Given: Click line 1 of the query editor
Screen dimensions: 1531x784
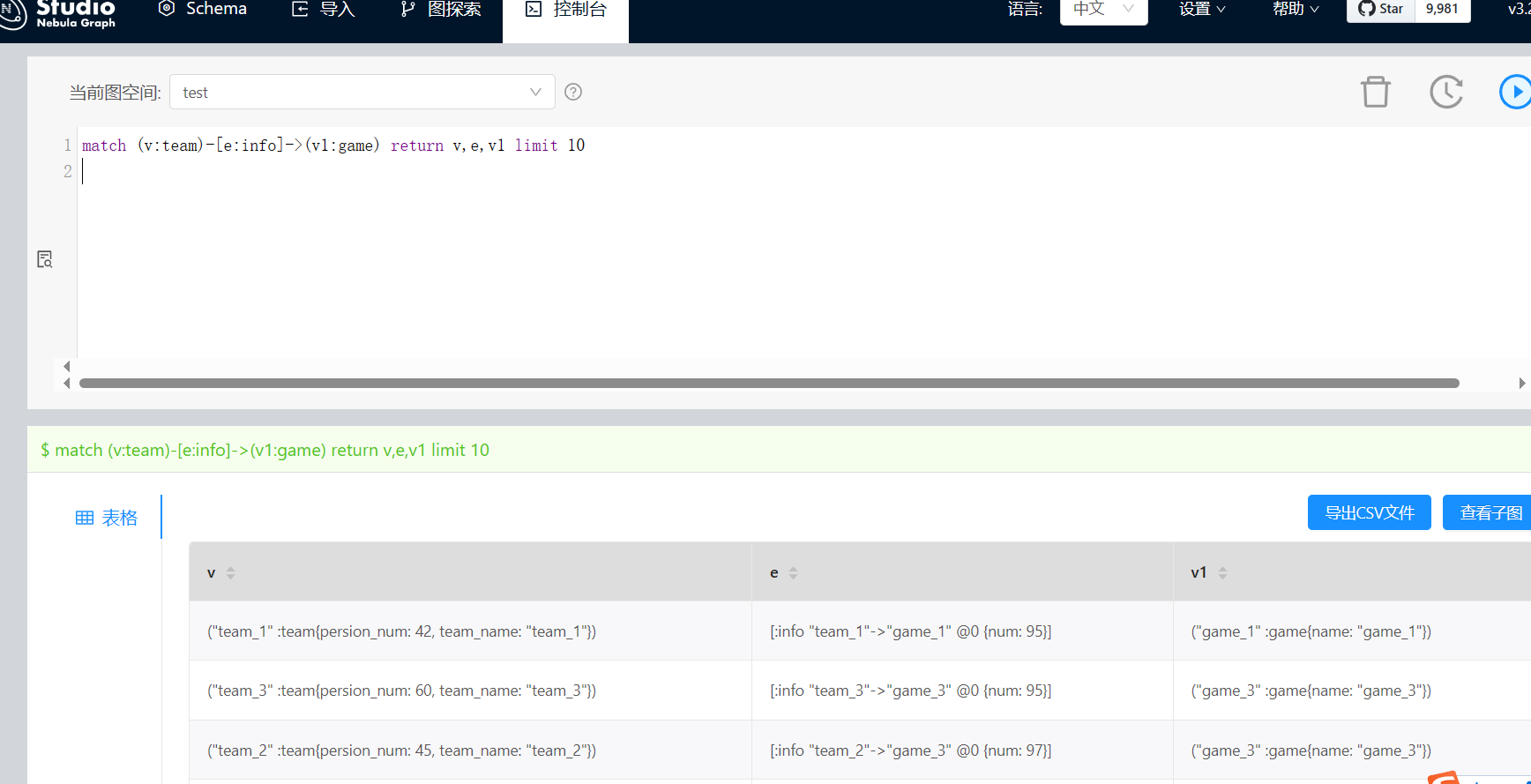Looking at the screenshot, I should (333, 146).
